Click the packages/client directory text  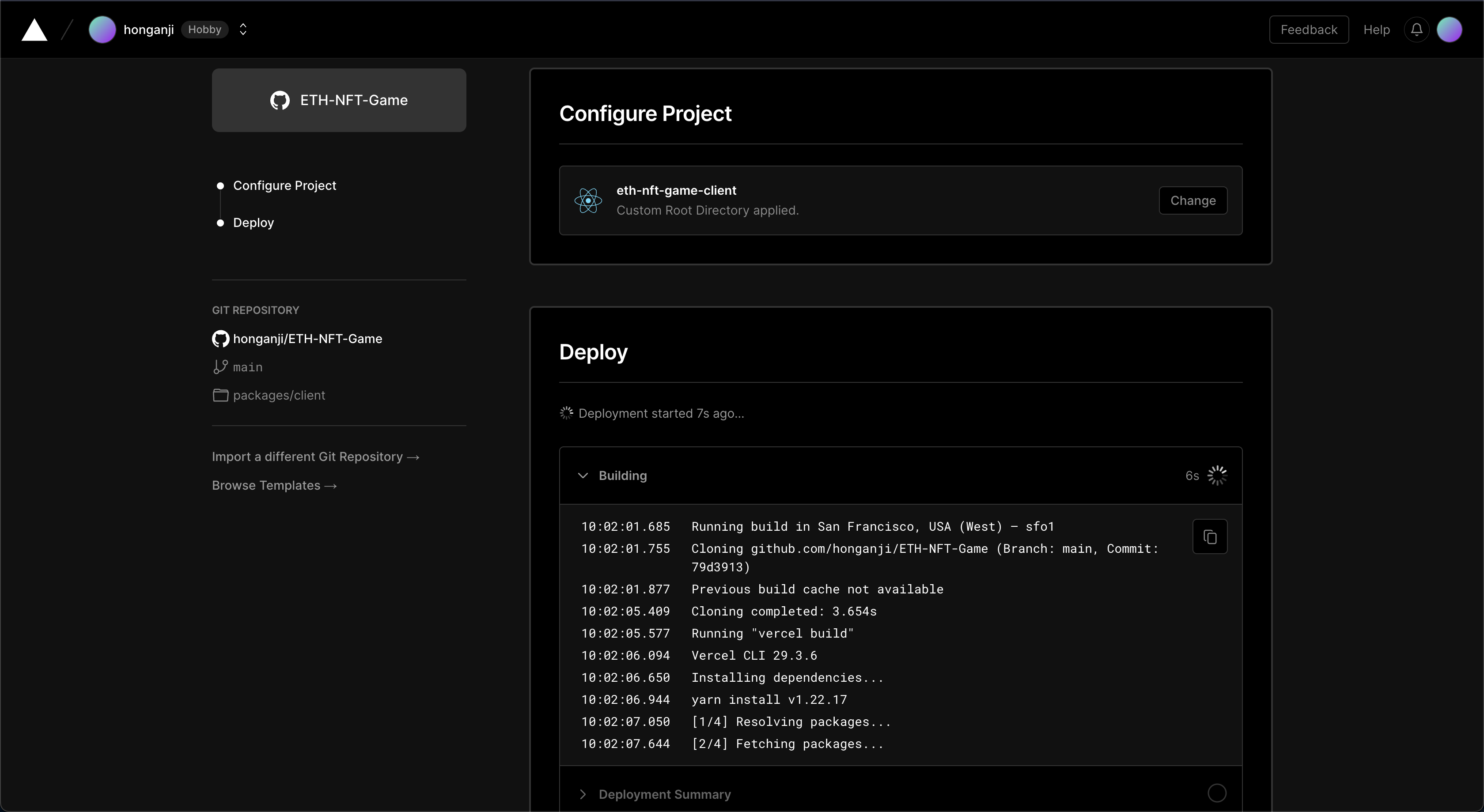click(x=280, y=395)
